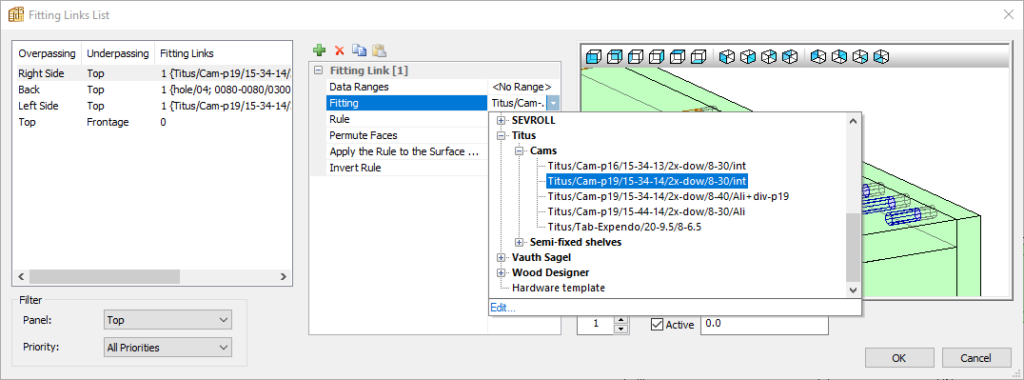The width and height of the screenshot is (1024, 380).
Task: Click the Edit... link
Action: (x=503, y=308)
